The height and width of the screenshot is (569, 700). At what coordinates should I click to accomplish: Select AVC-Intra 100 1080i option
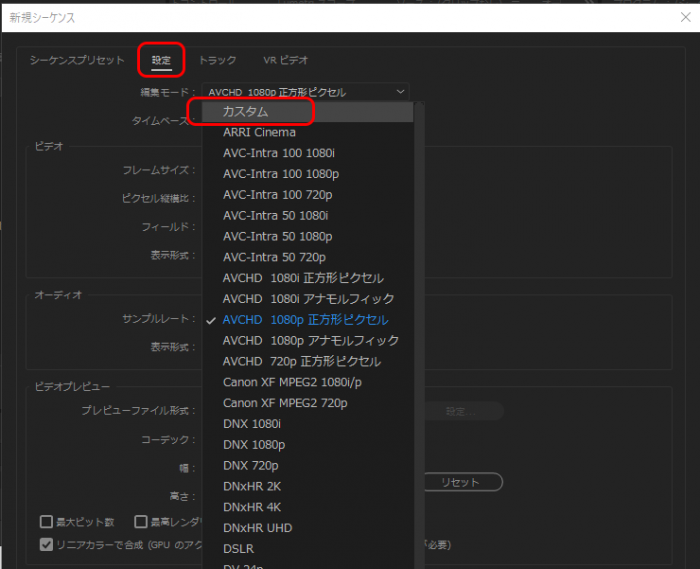pos(307,153)
